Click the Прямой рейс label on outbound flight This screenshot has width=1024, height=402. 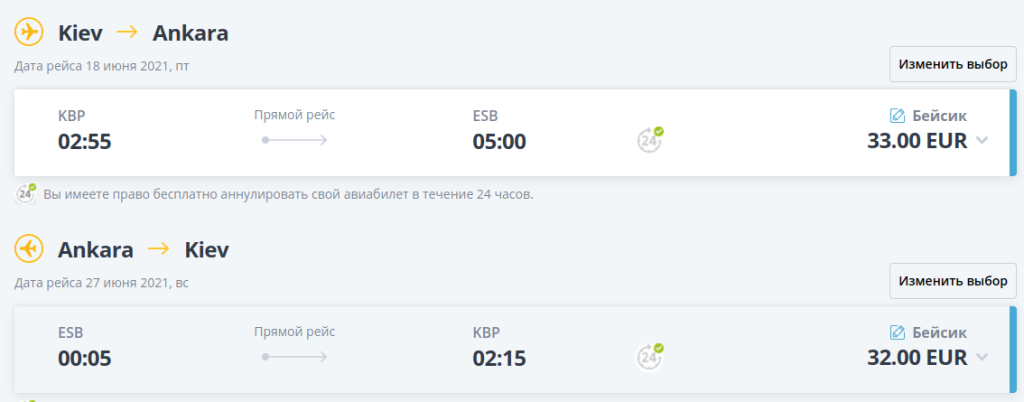[294, 115]
